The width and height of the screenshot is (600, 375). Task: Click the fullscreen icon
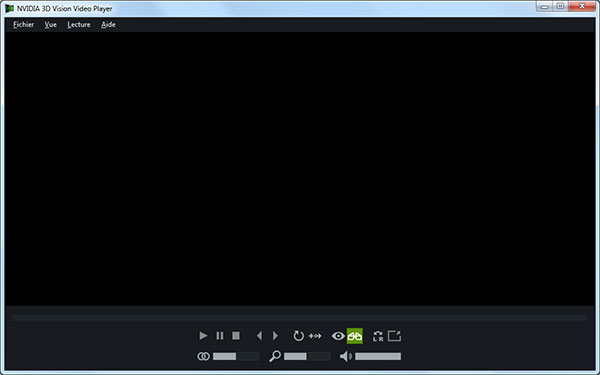(x=395, y=336)
